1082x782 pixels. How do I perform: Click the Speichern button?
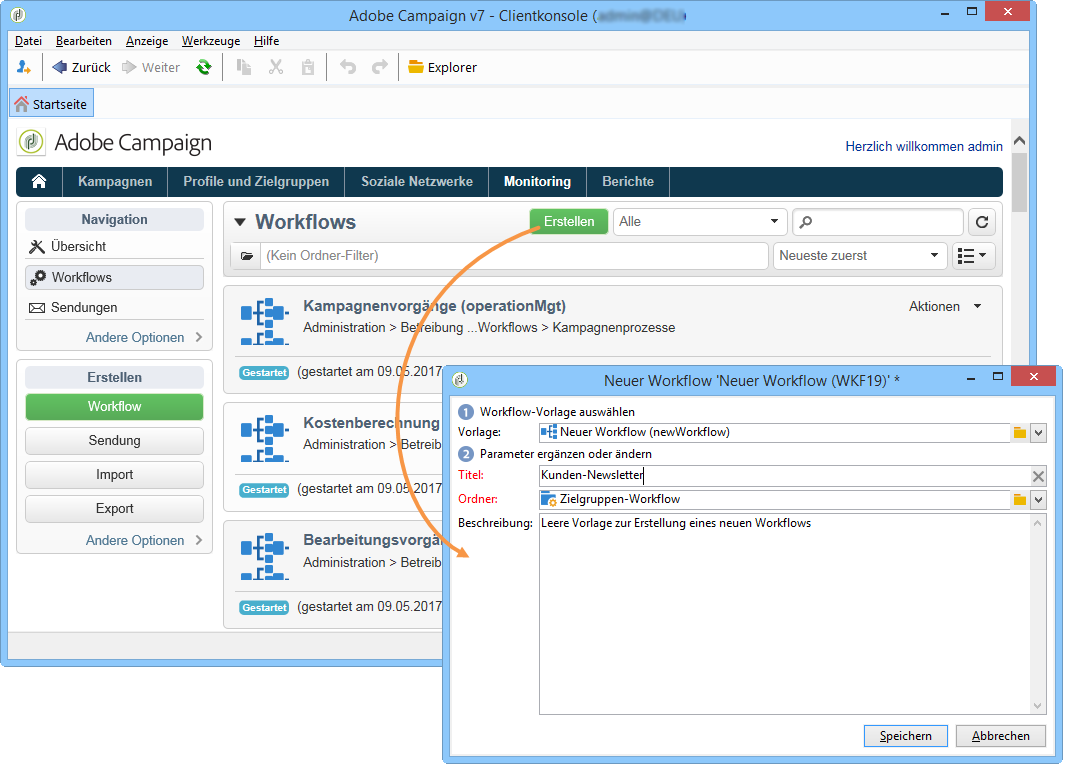point(905,736)
